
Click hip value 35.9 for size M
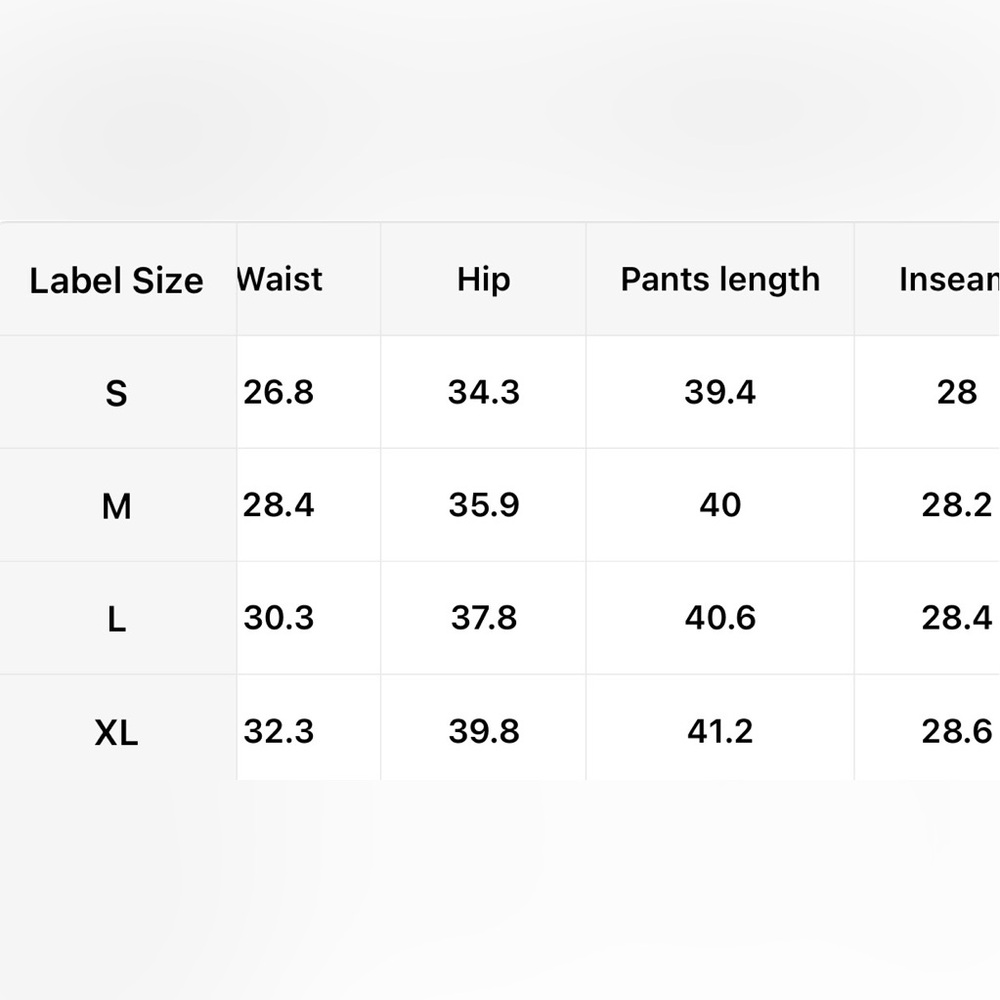484,505
